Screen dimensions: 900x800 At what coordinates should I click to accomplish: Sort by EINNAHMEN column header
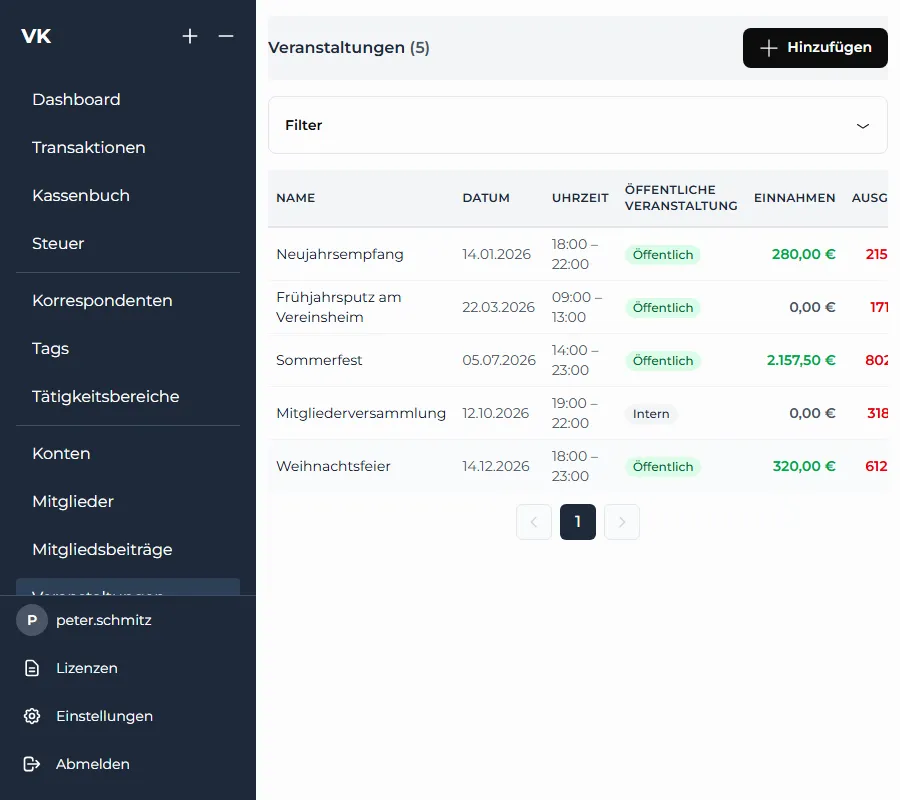(794, 198)
